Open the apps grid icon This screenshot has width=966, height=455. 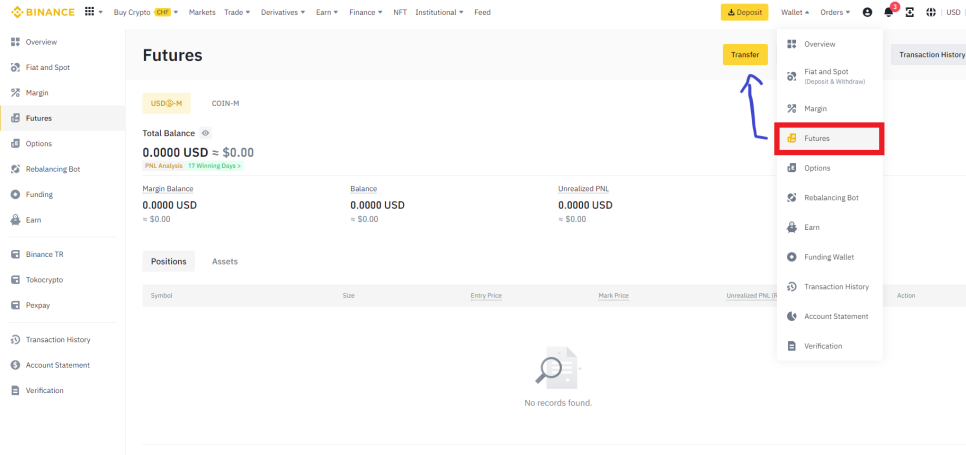[x=89, y=12]
